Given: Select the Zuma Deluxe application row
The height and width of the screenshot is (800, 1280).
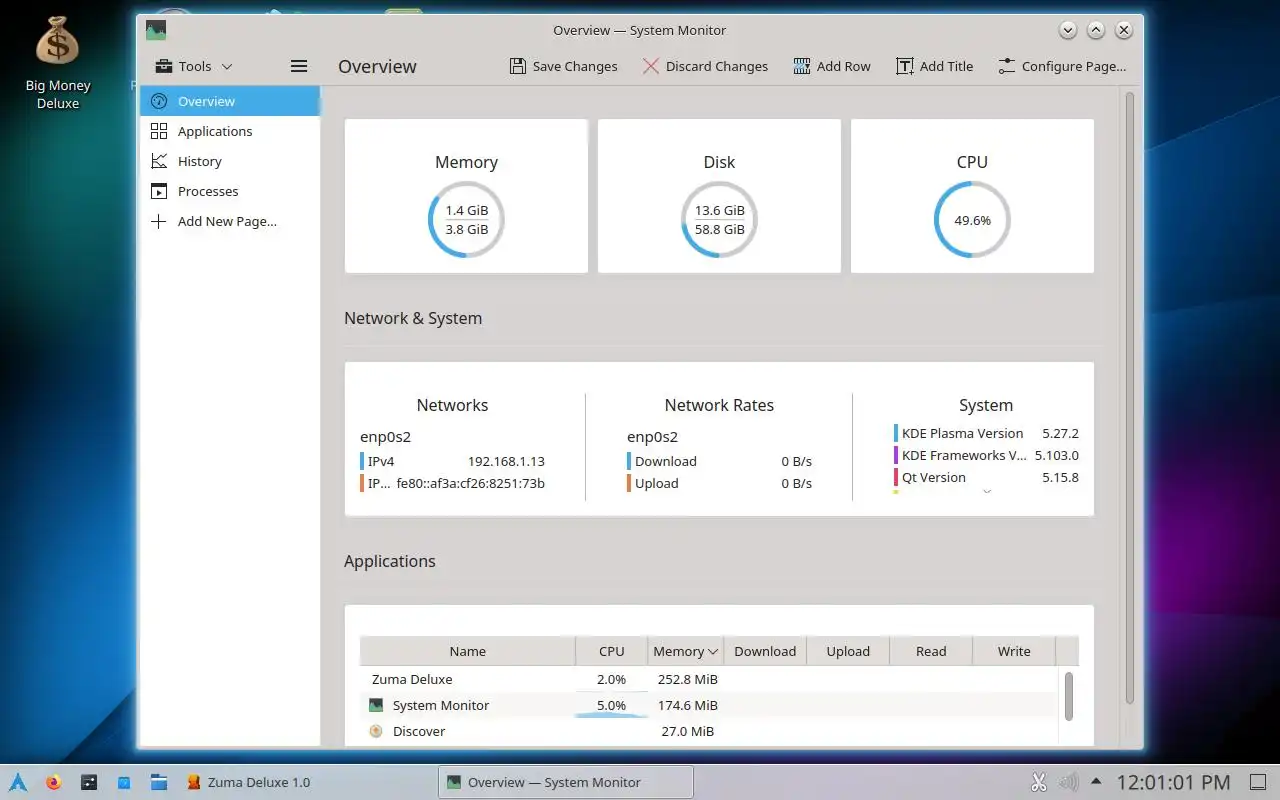Looking at the screenshot, I should [708, 679].
